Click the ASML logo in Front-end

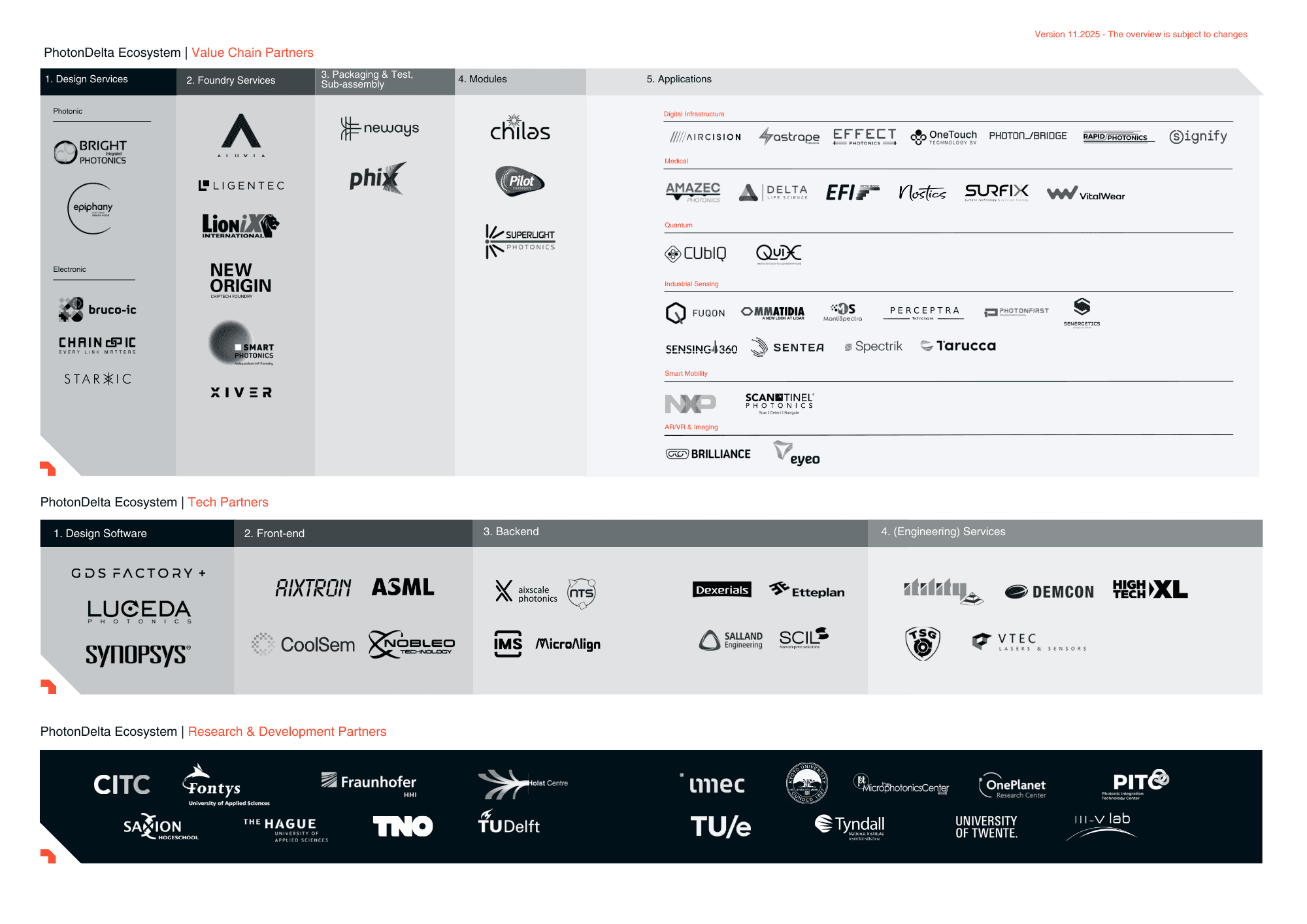point(403,587)
